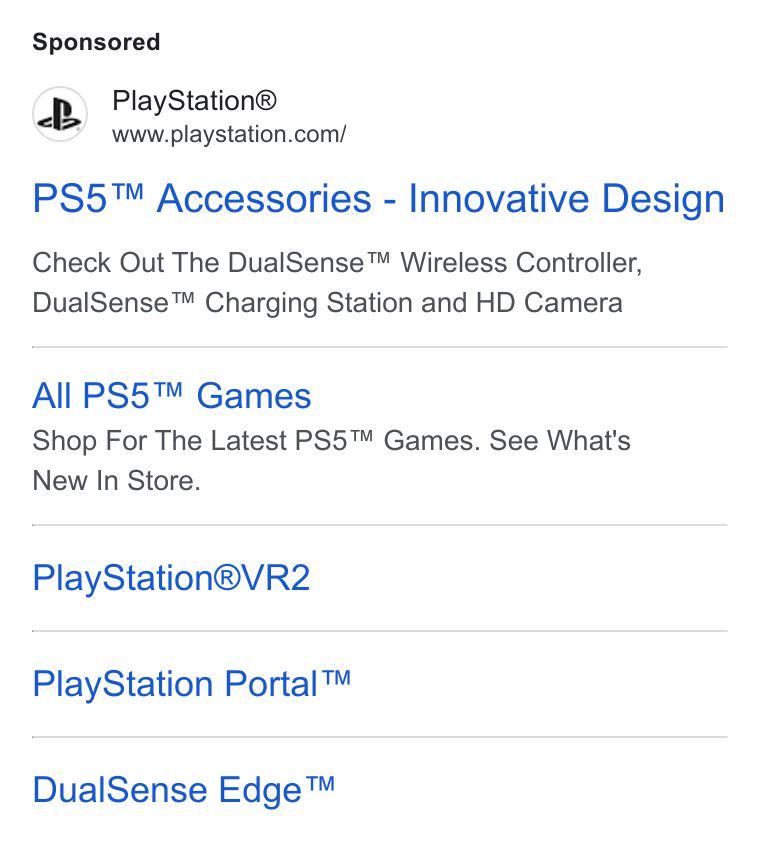
Task: Open the All PS5 Games sitelink
Action: (172, 396)
